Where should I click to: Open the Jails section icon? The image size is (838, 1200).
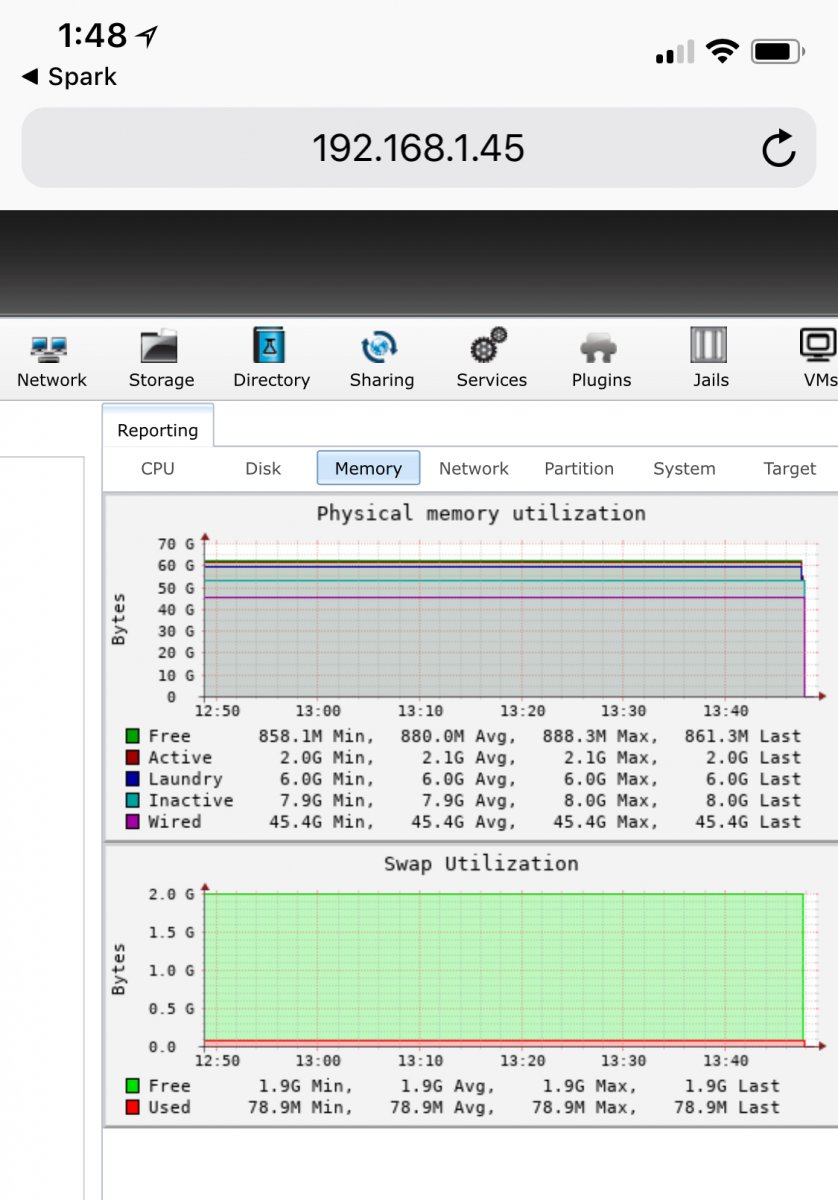(710, 346)
